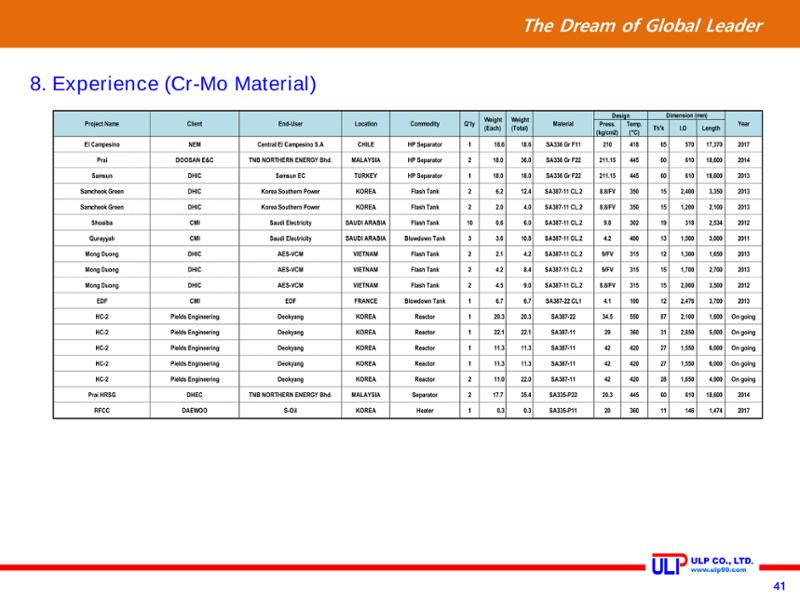800x600 pixels.
Task: Select the Shoaiba project cell
Action: click(x=102, y=223)
